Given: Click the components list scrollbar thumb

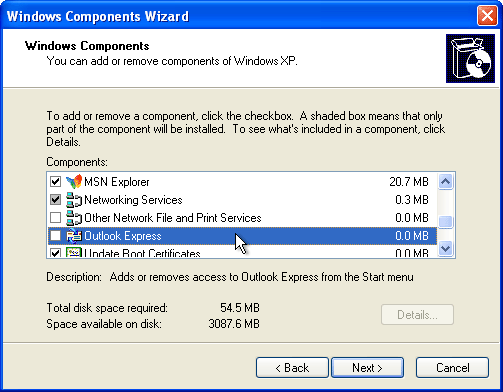Looking at the screenshot, I should 446,222.
